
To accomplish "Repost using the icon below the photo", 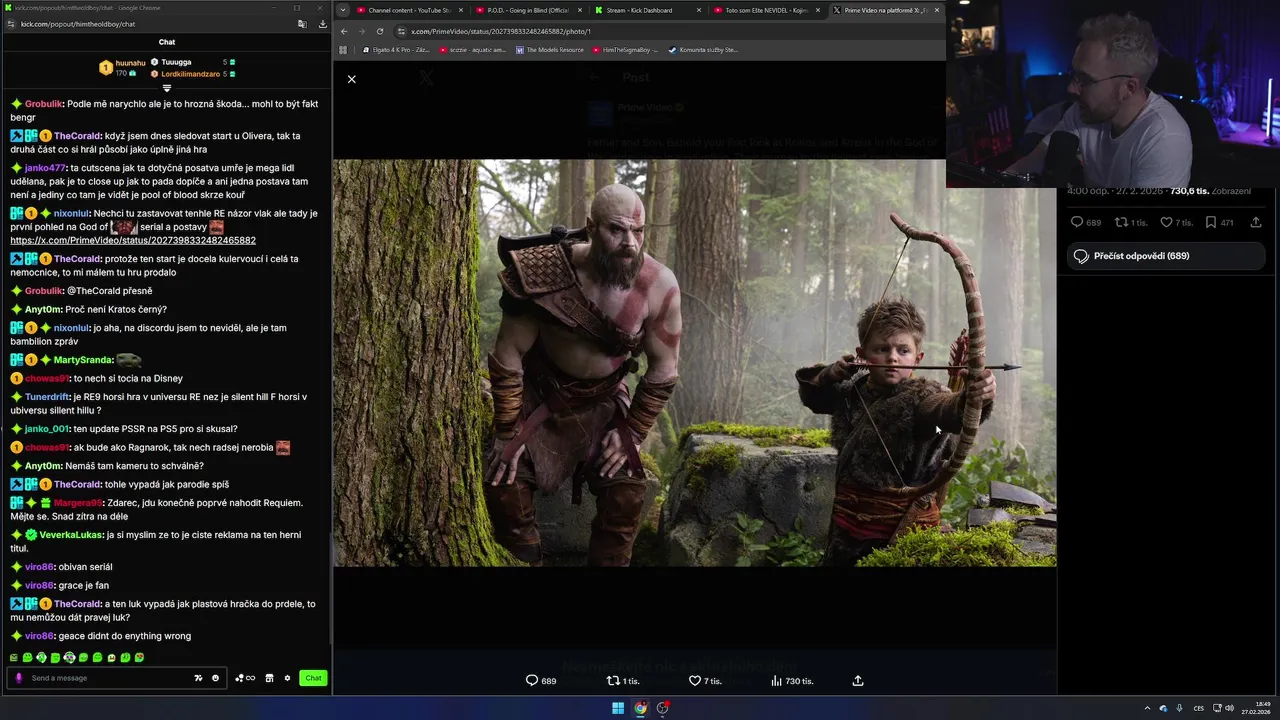I will [x=623, y=681].
